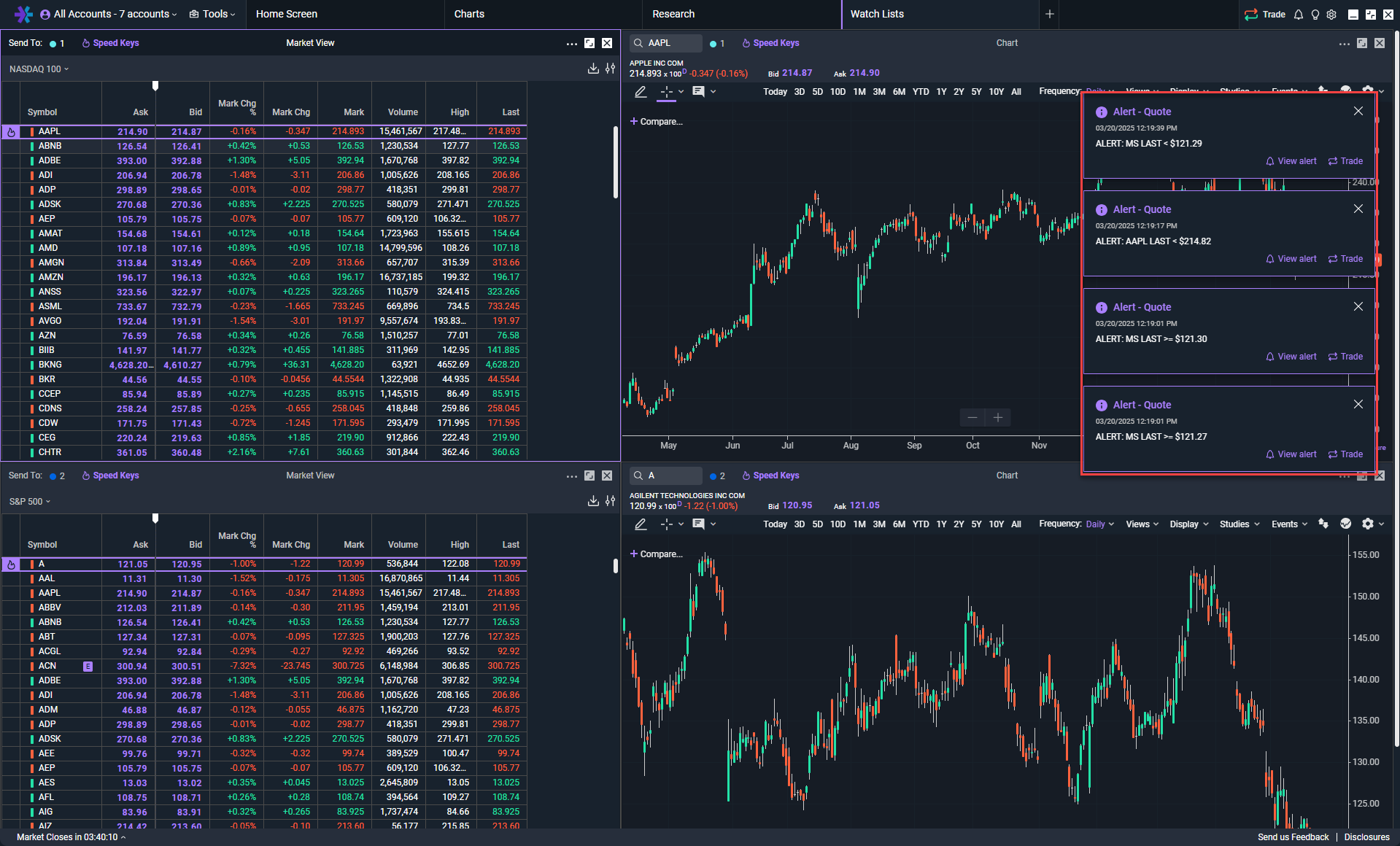1400x846 pixels.
Task: Click Speed Keys in NASDAQ Market View
Action: point(110,43)
